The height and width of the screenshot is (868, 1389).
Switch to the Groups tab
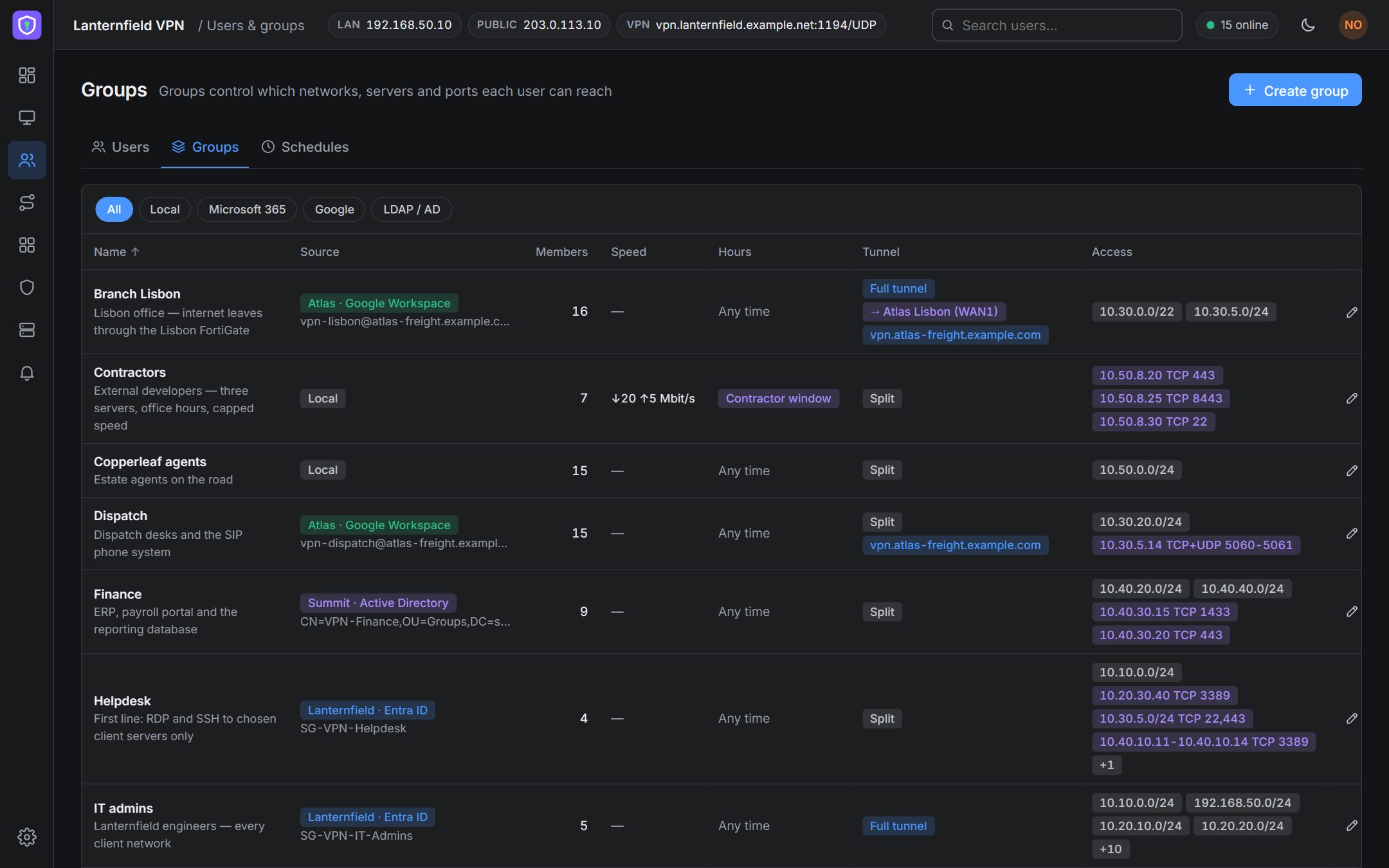(205, 147)
